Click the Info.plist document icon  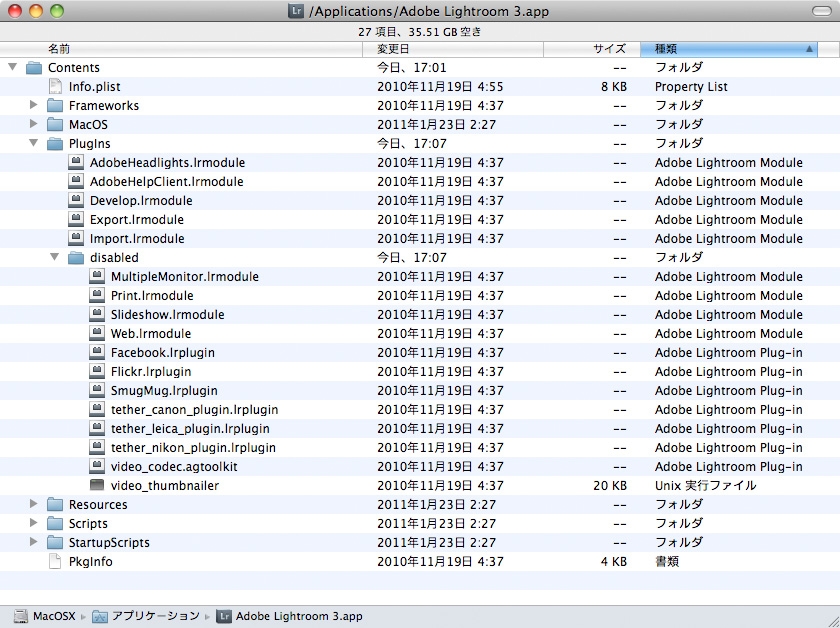55,86
